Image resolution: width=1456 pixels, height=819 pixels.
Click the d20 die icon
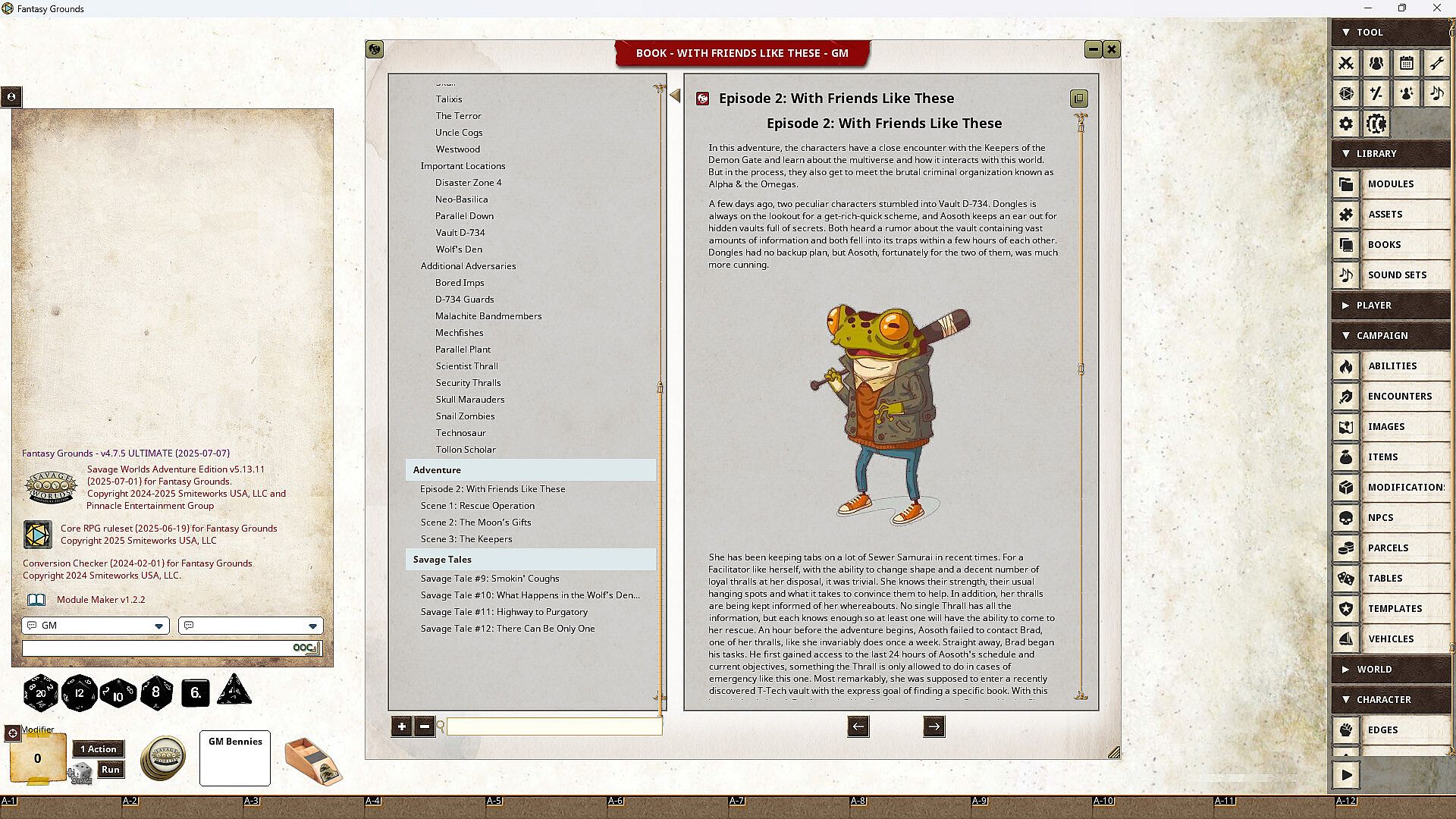[40, 692]
